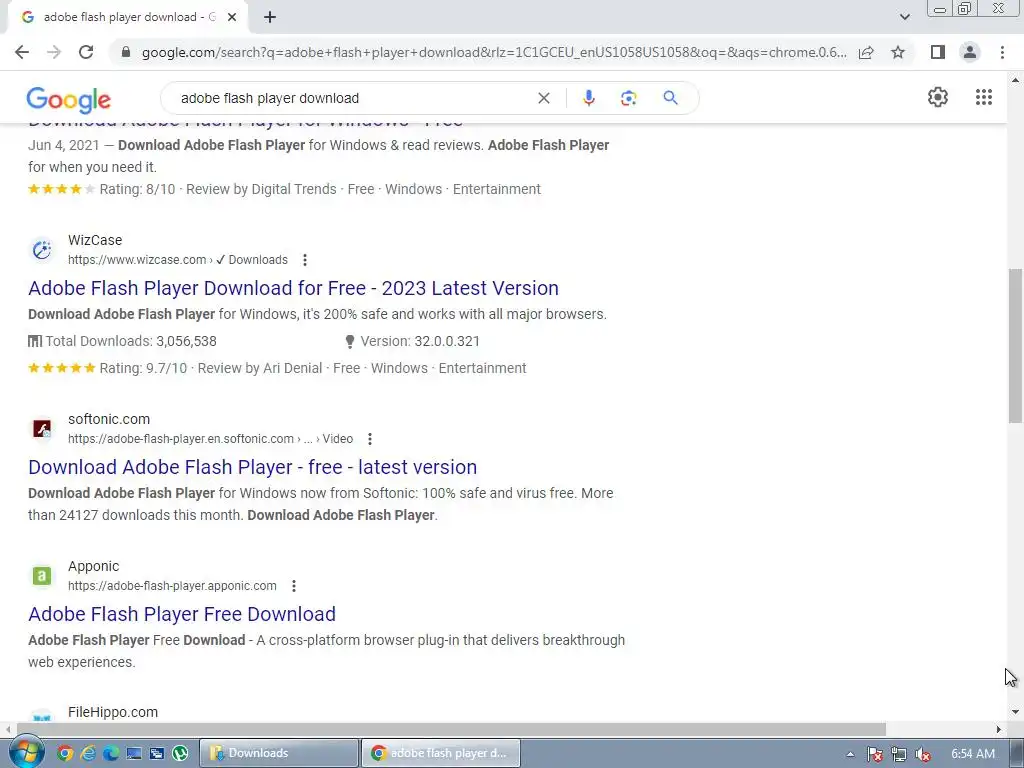The width and height of the screenshot is (1024, 768).
Task: Start voice search with microphone
Action: click(x=588, y=98)
